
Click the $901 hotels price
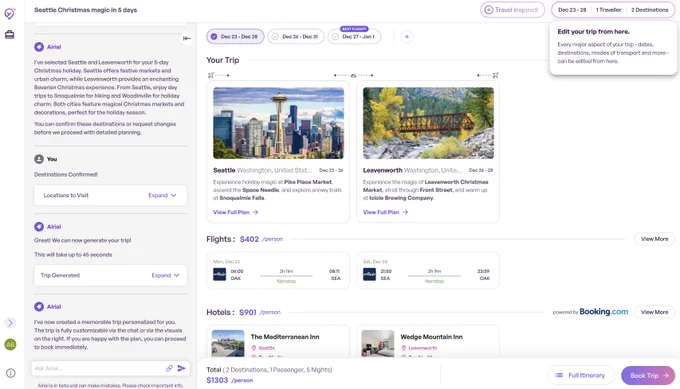tap(248, 312)
